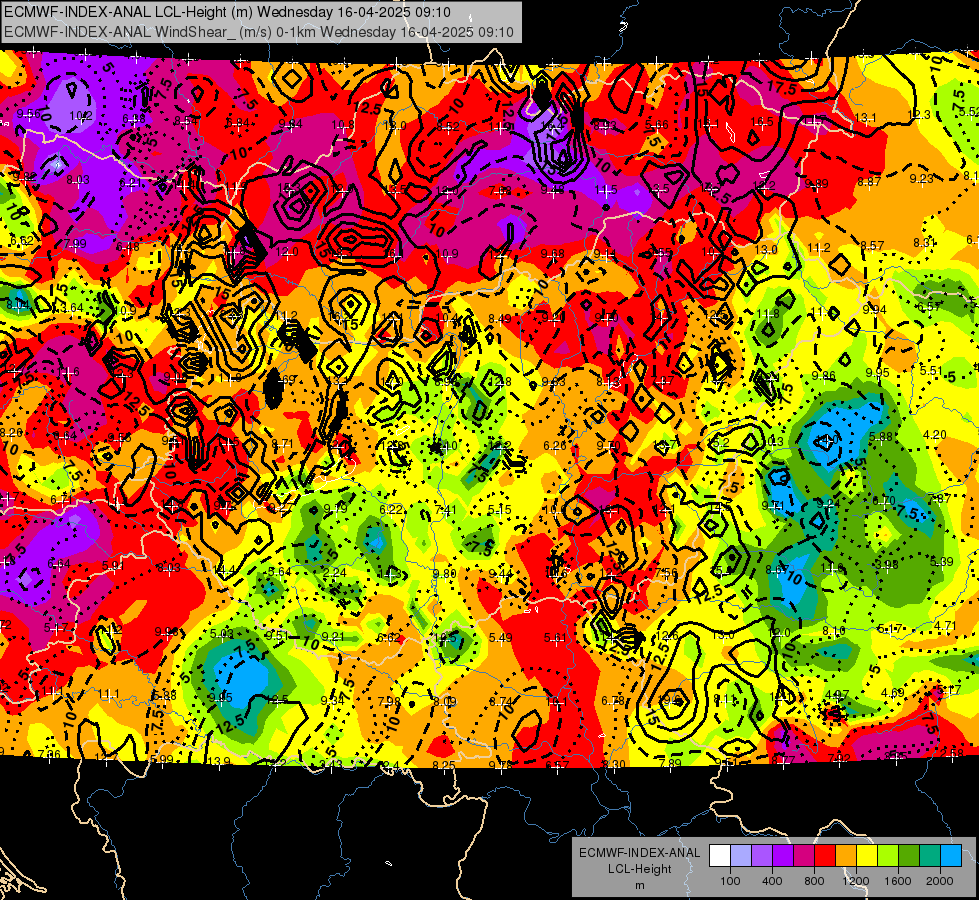
Task: Click the grid value 4.20
Action: click(x=935, y=435)
